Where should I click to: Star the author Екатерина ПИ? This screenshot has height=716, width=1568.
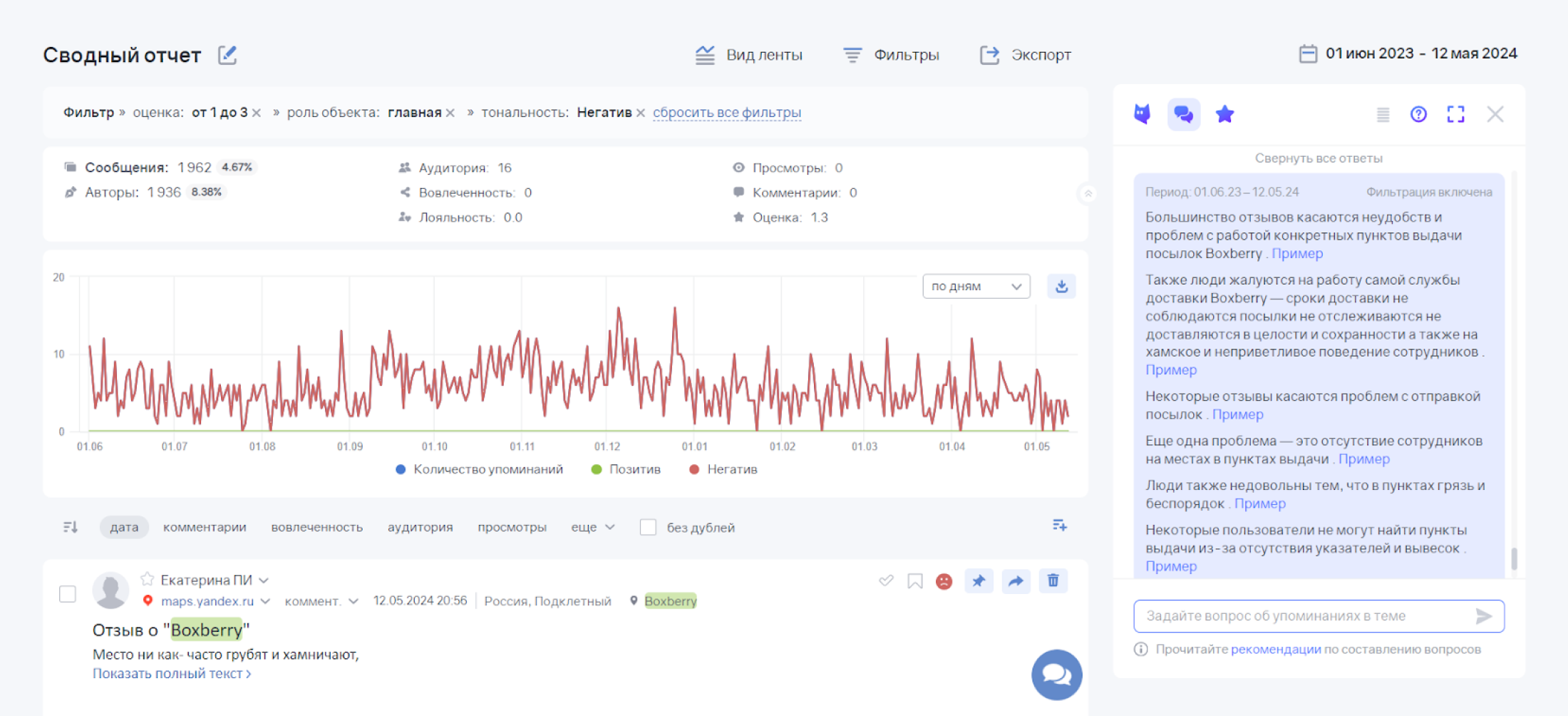148,578
